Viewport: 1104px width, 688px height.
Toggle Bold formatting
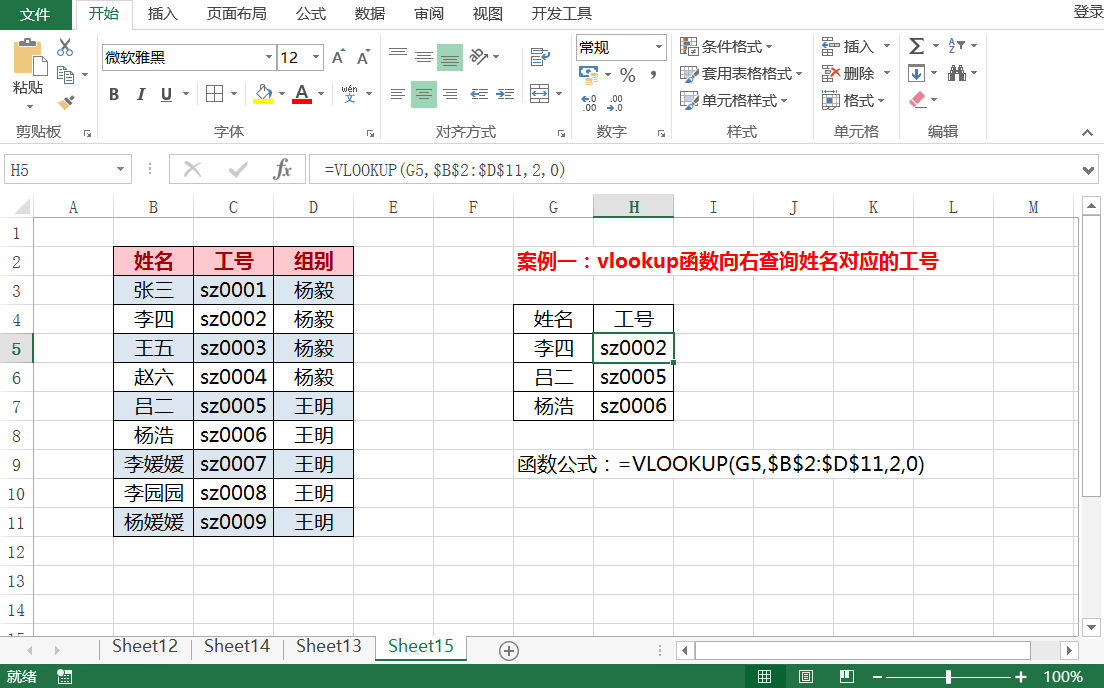[114, 94]
